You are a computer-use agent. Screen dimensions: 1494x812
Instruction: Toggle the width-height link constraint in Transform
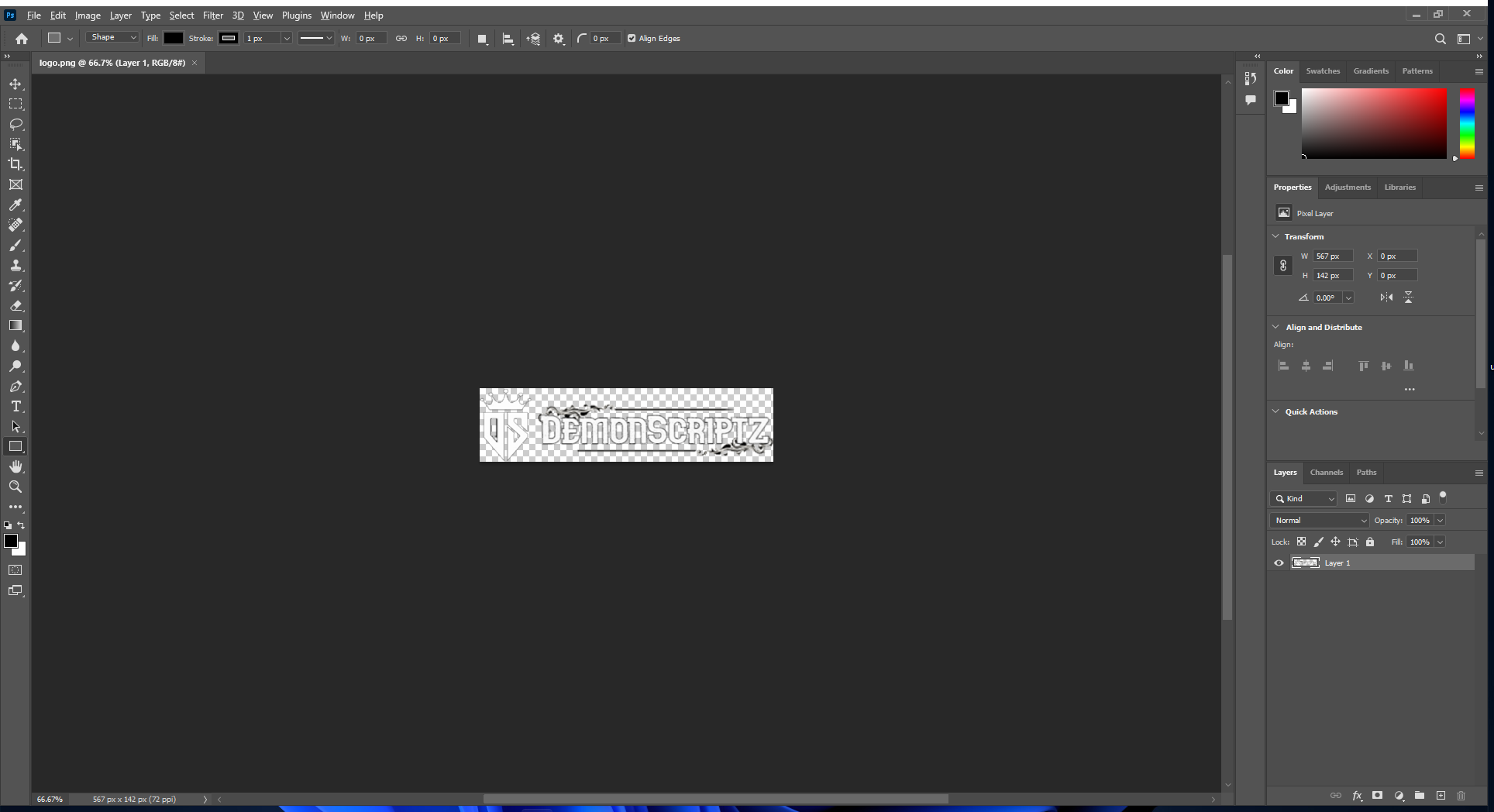[x=1283, y=266]
